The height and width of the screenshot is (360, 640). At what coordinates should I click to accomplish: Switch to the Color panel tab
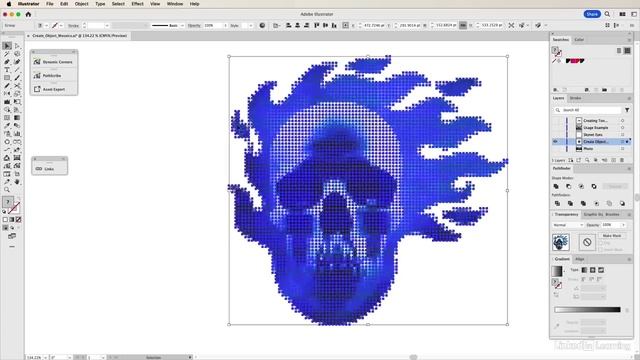point(579,40)
